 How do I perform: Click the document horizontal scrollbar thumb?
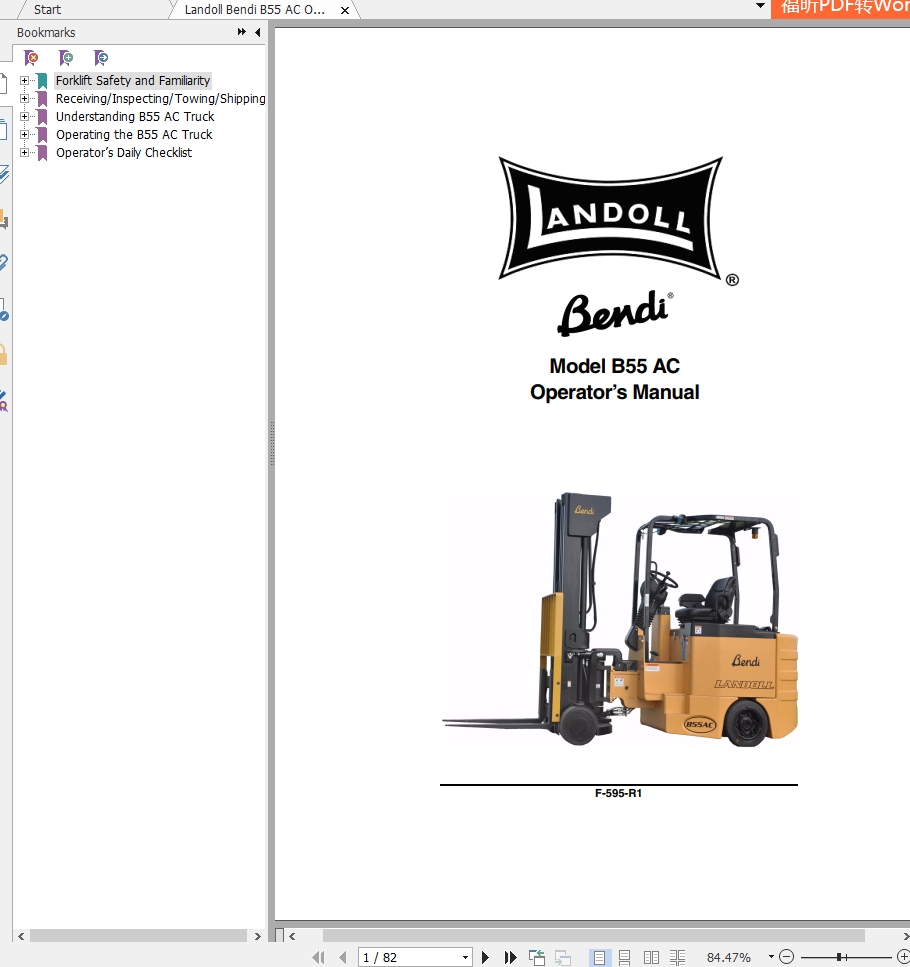coord(594,936)
